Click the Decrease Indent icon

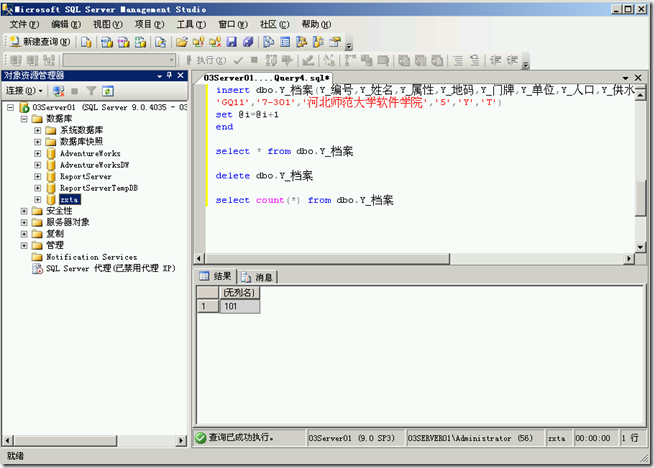[x=496, y=60]
